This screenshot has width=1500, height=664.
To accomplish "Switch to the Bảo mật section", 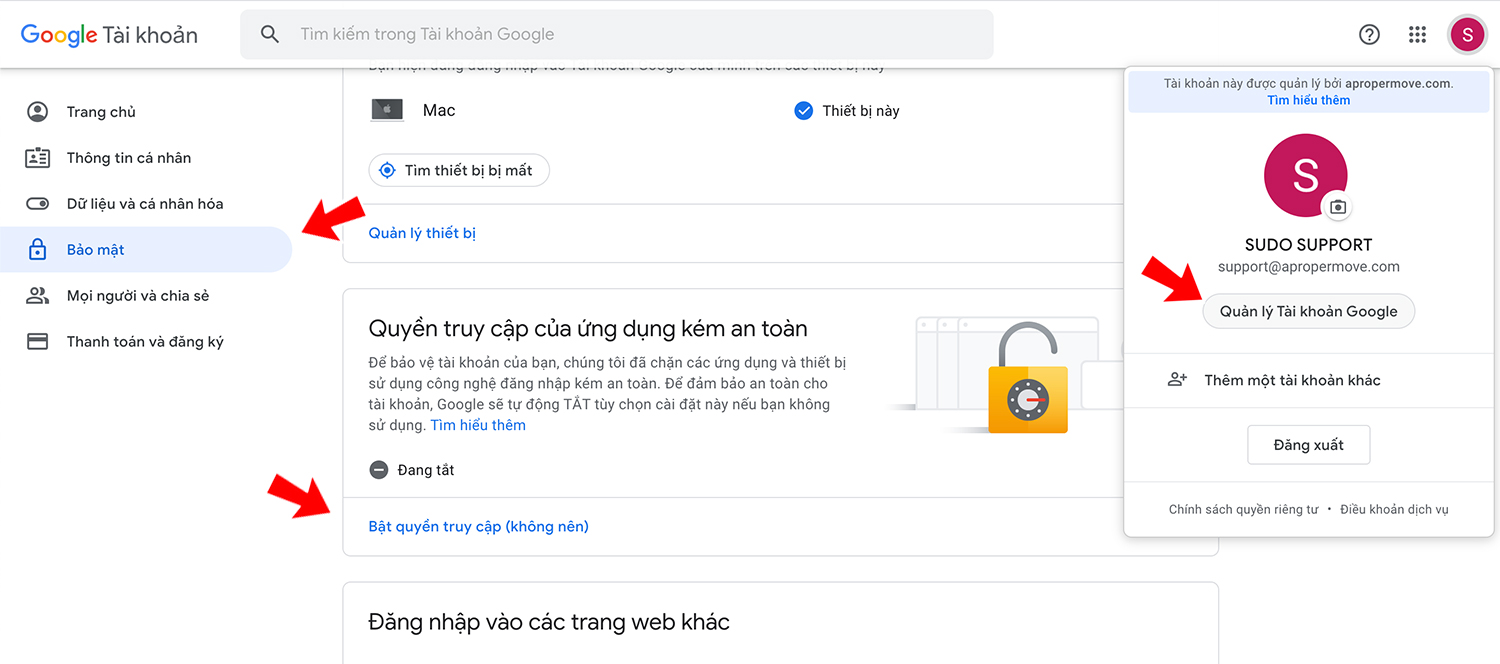I will pyautogui.click(x=97, y=249).
